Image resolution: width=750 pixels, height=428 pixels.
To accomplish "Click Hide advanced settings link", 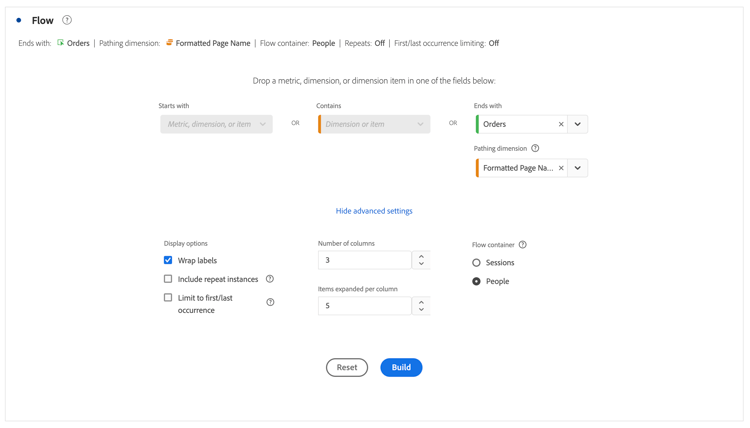I will (x=374, y=211).
